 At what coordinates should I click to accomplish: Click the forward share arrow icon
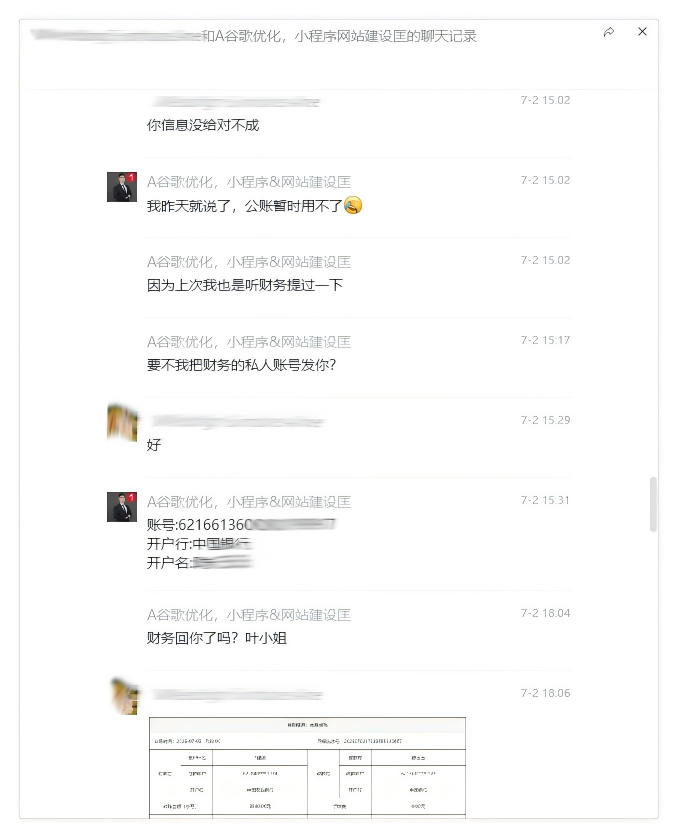[x=609, y=32]
